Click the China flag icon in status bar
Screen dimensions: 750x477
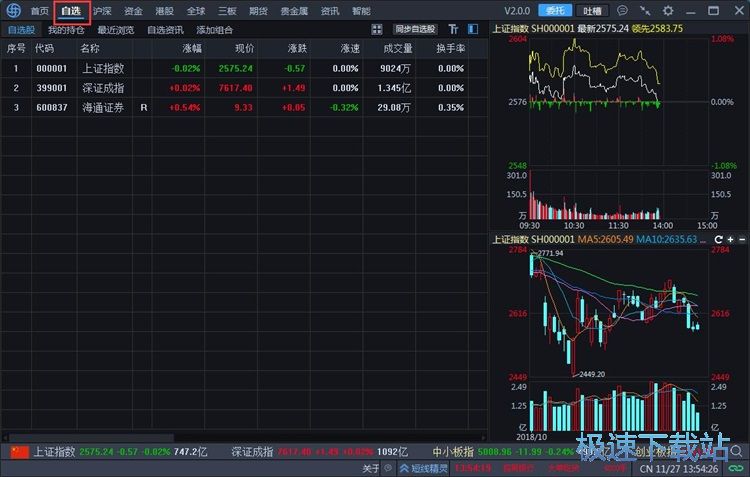tap(20, 452)
